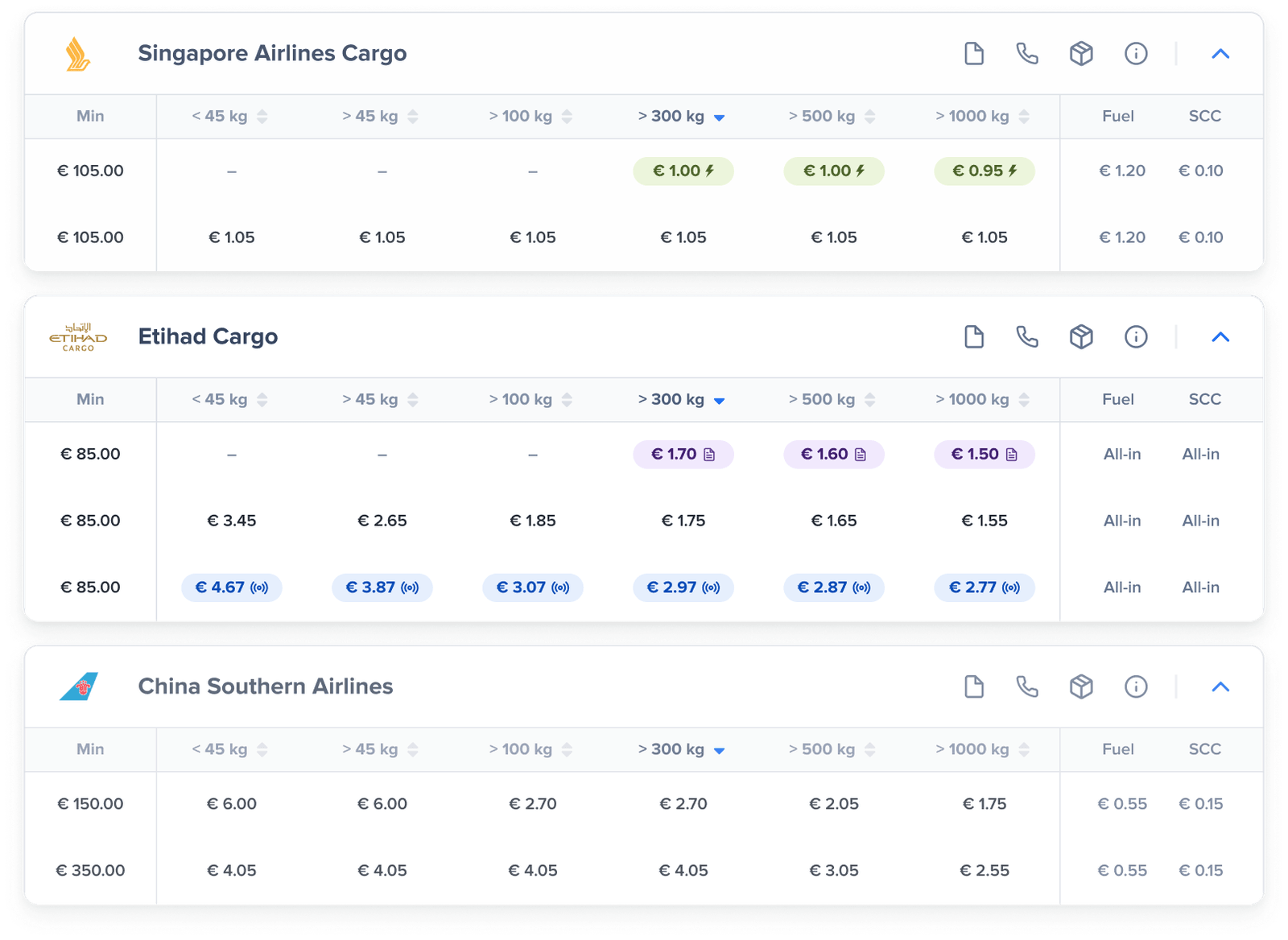Open the € 1.70 contract rate badge

pyautogui.click(x=683, y=454)
